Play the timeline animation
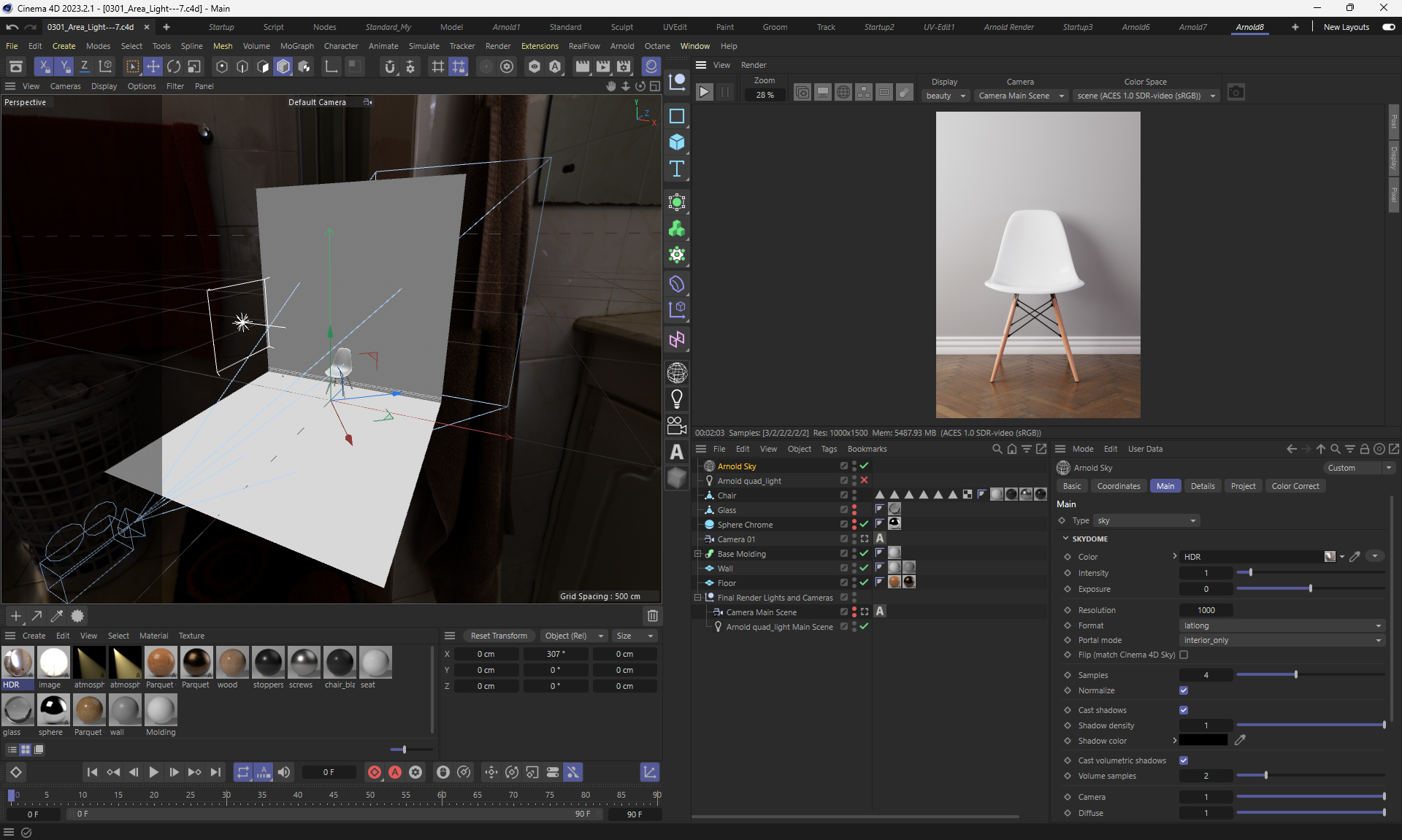Image resolution: width=1402 pixels, height=840 pixels. coord(153,772)
